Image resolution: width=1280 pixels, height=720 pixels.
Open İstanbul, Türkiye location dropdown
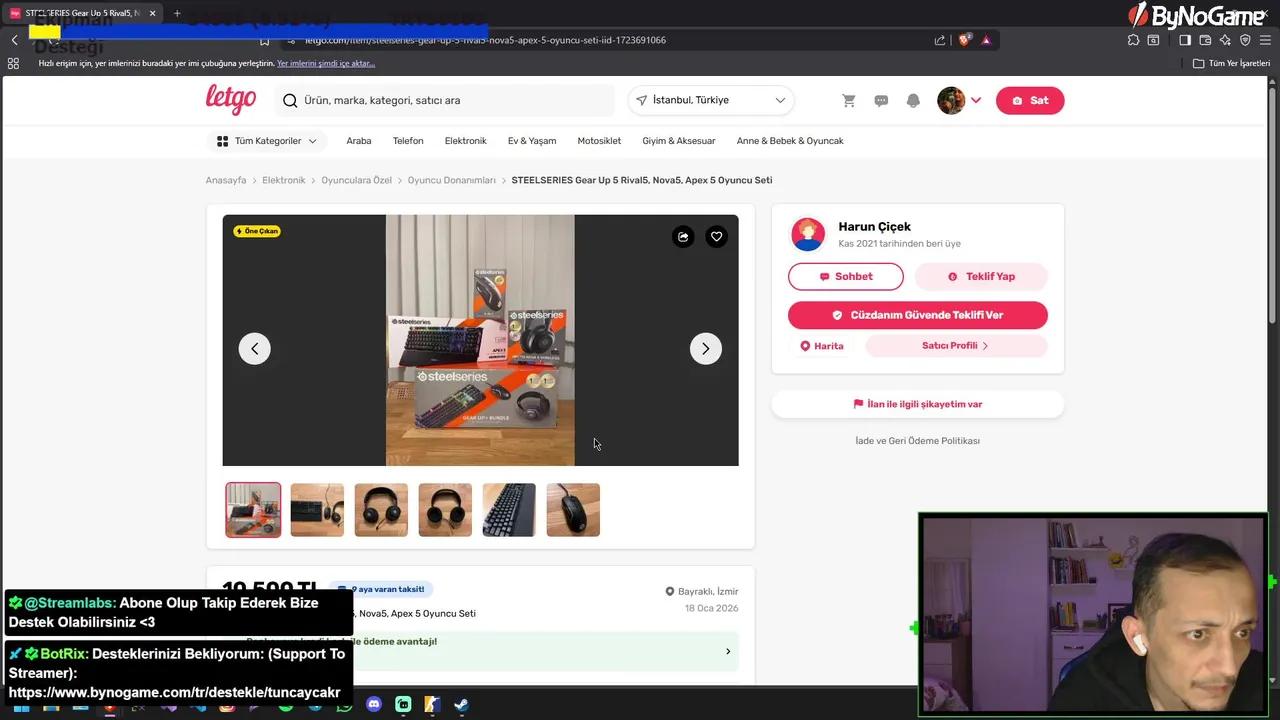click(x=711, y=100)
